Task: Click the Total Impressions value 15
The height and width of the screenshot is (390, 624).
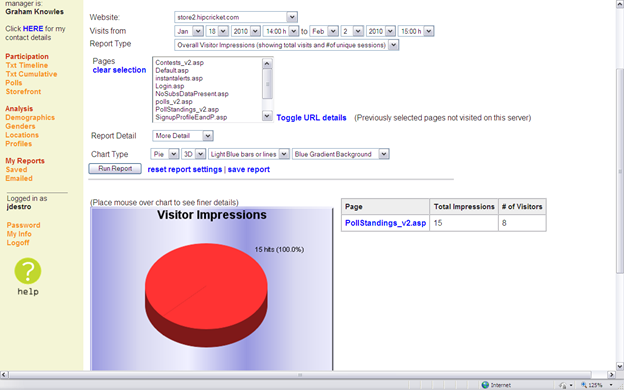Action: (x=464, y=223)
